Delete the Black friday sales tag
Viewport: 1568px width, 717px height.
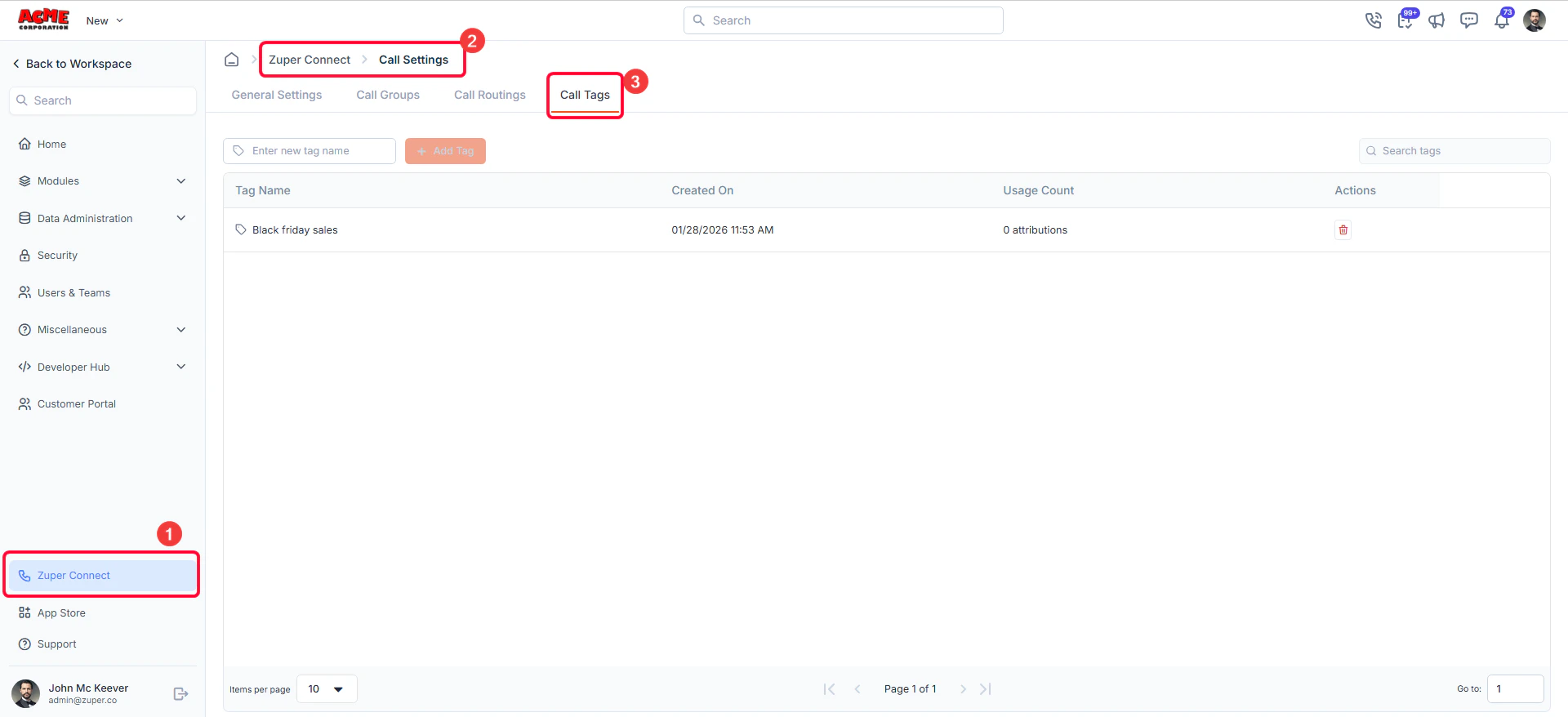click(x=1343, y=230)
